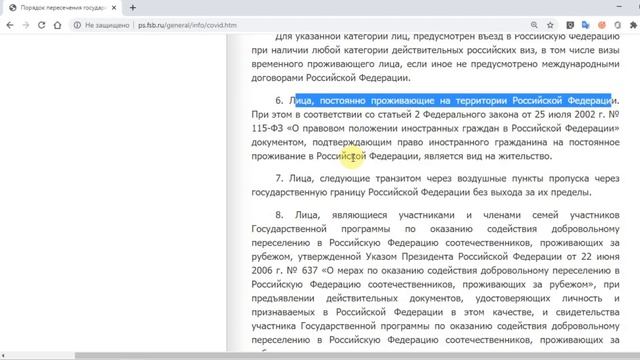Open a new tab with the plus button
The width and height of the screenshot is (640, 360).
pos(133,7)
